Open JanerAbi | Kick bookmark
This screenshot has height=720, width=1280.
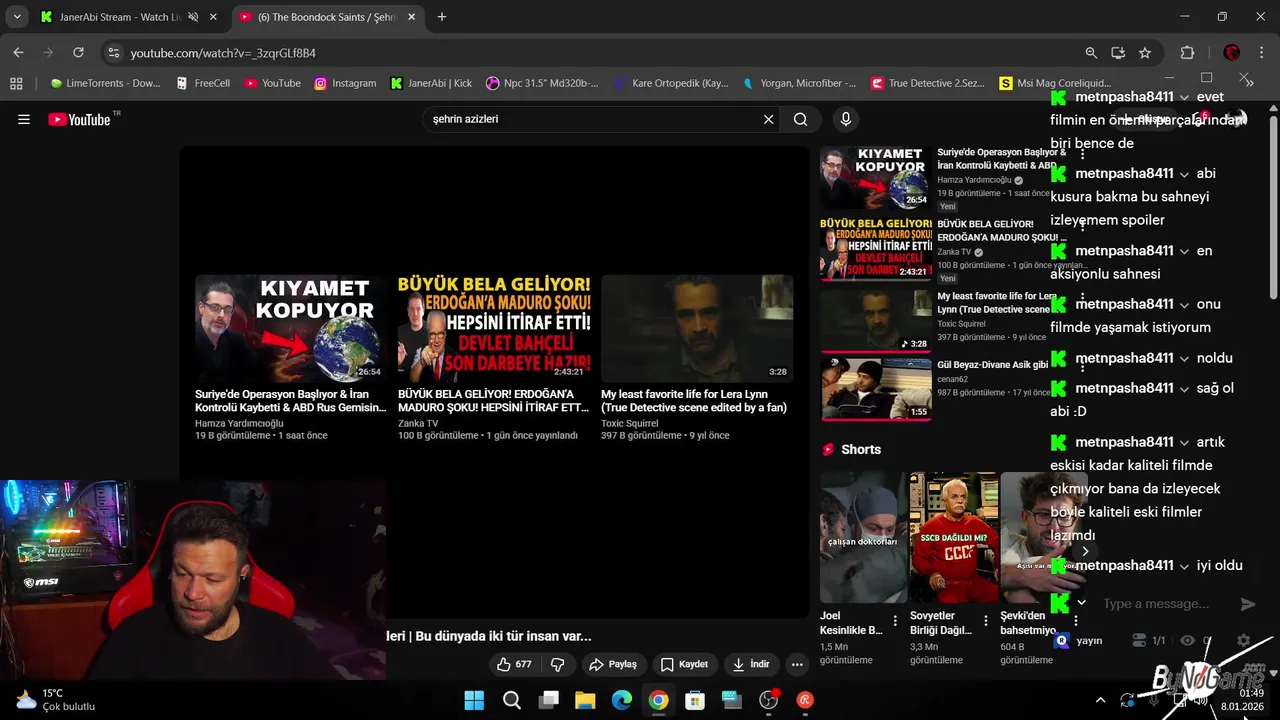pyautogui.click(x=431, y=83)
